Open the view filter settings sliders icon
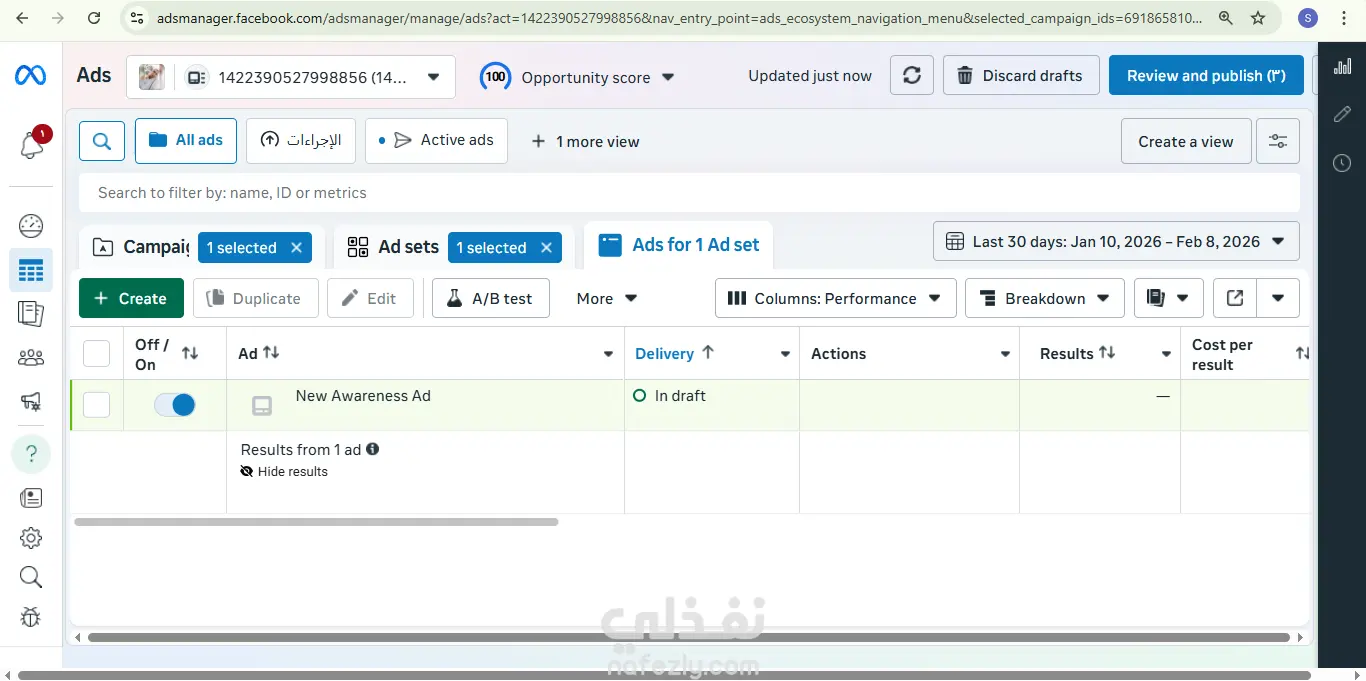 coord(1278,141)
